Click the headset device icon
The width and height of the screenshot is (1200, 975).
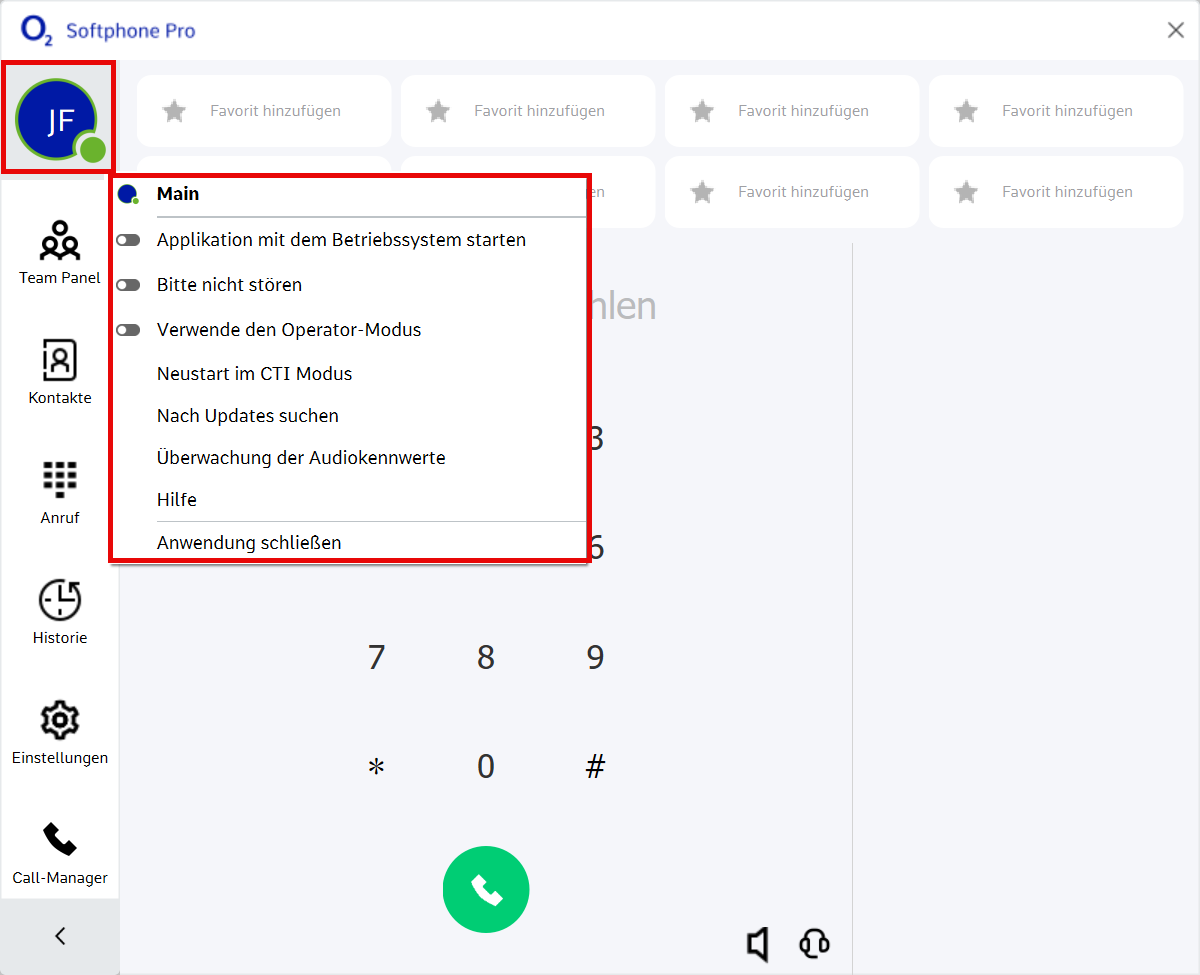[x=814, y=943]
